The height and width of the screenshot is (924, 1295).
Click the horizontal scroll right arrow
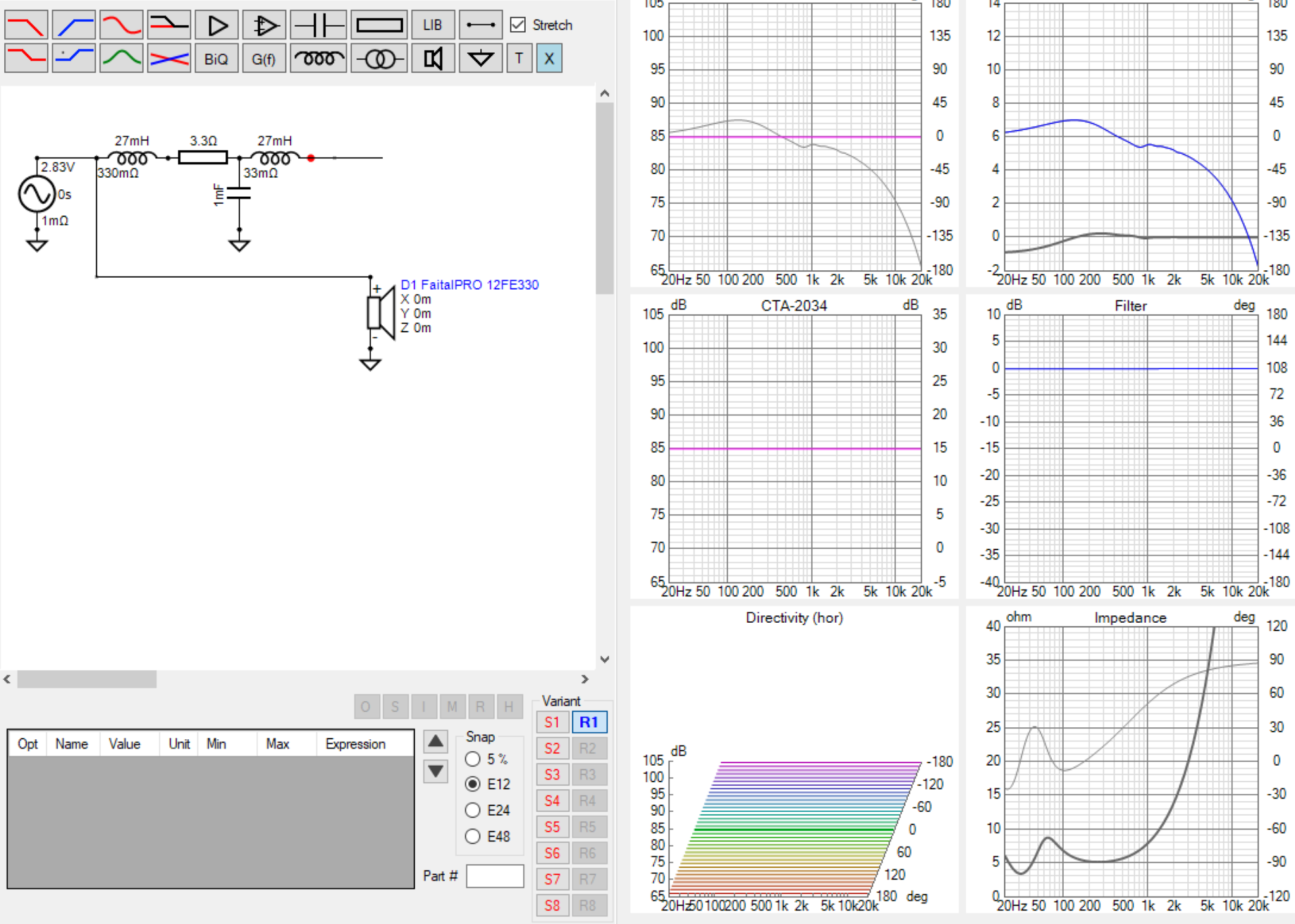tap(585, 679)
